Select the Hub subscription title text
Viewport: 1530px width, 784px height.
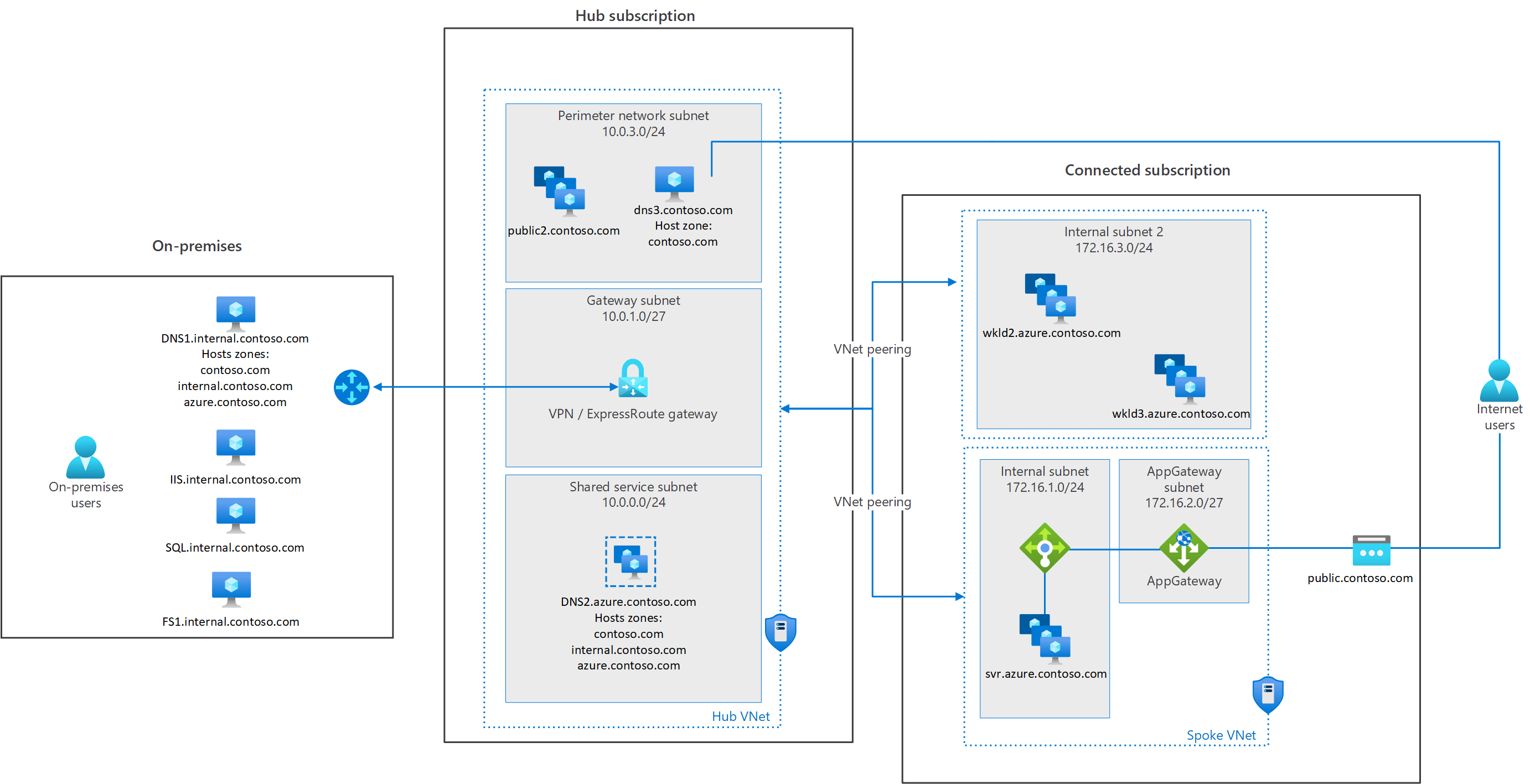tap(634, 15)
